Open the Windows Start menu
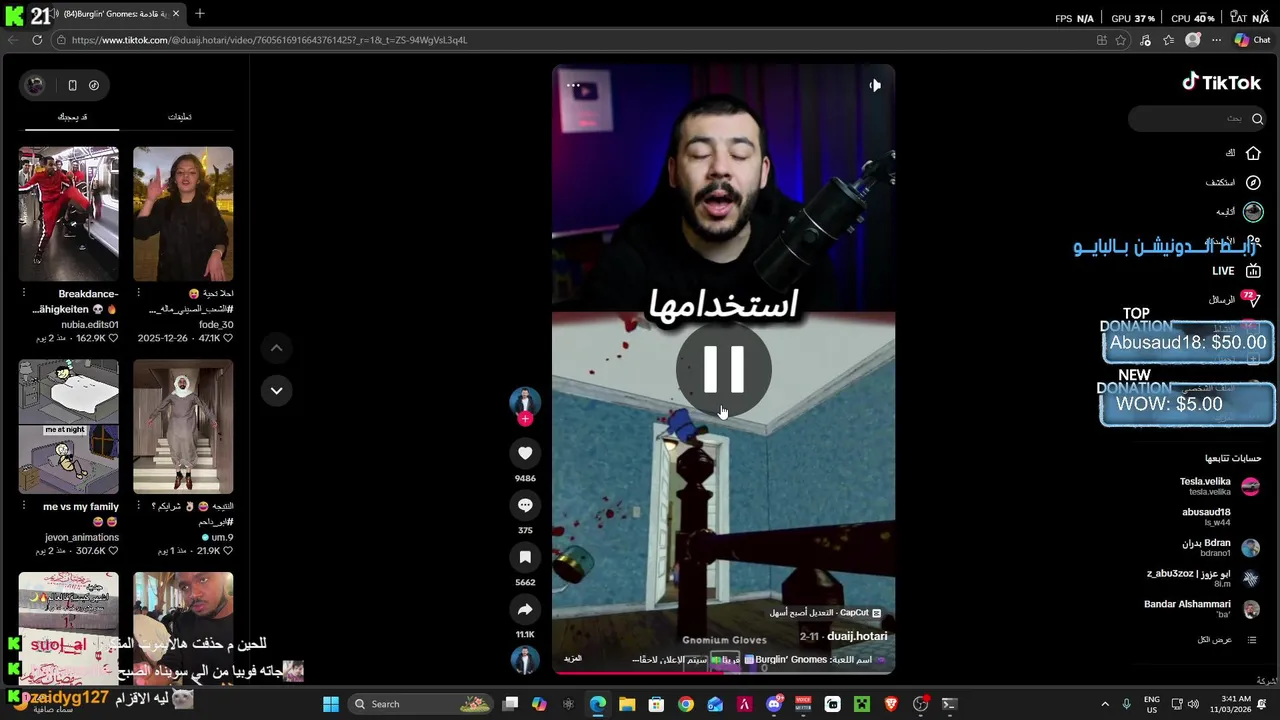 [x=331, y=704]
